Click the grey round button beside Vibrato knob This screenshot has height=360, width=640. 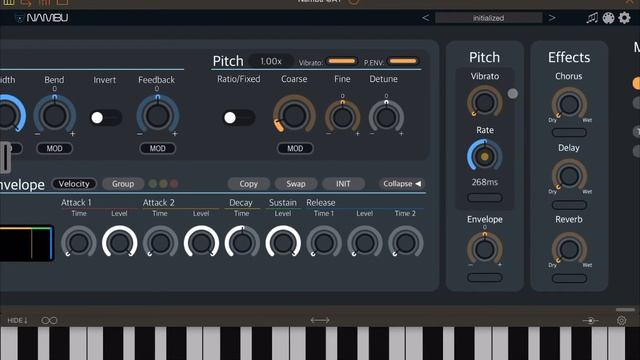(513, 93)
